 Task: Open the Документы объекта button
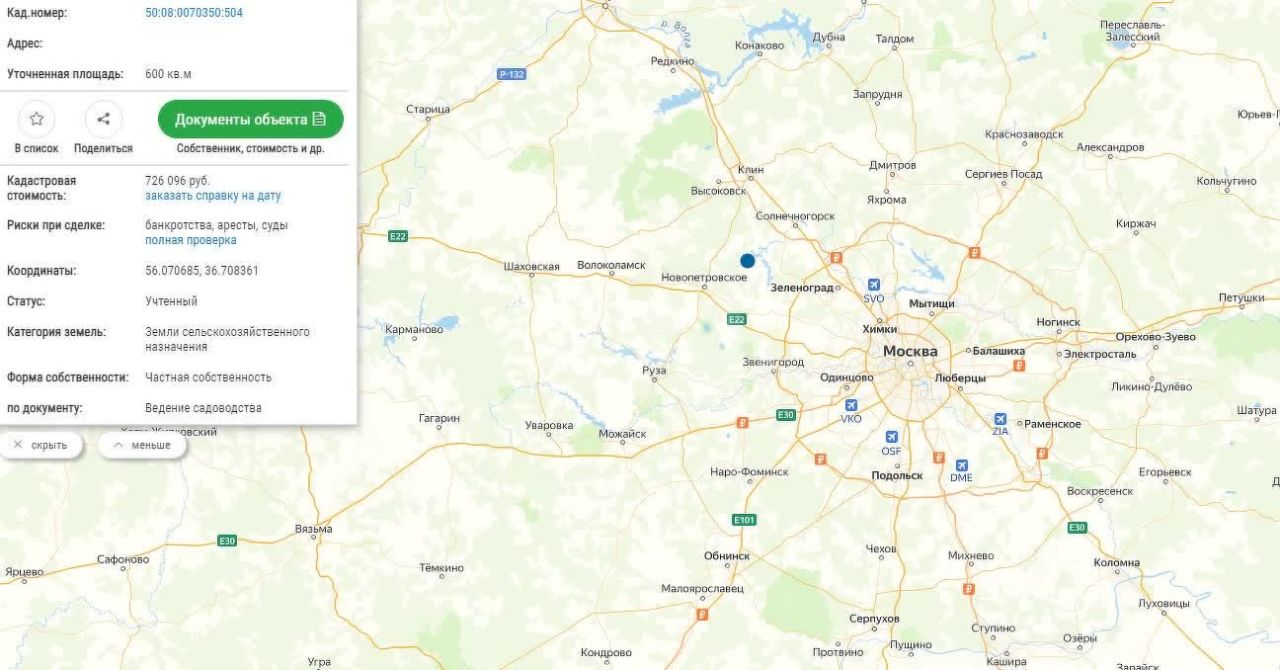251,119
